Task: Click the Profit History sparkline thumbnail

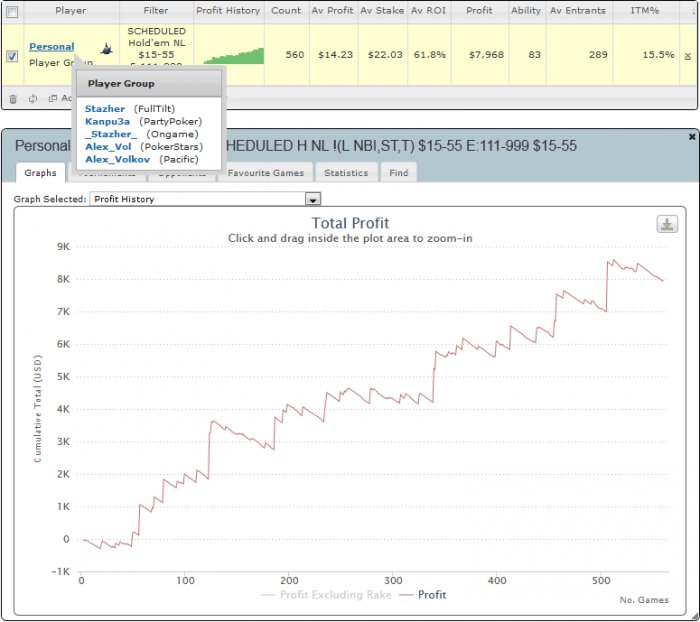Action: click(228, 55)
